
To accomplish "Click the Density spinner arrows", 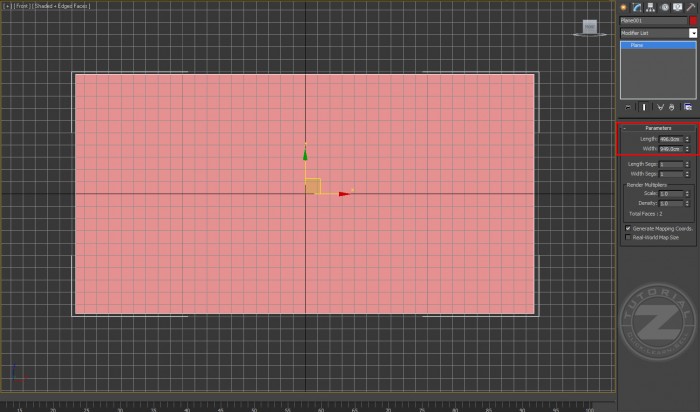I will pyautogui.click(x=687, y=204).
